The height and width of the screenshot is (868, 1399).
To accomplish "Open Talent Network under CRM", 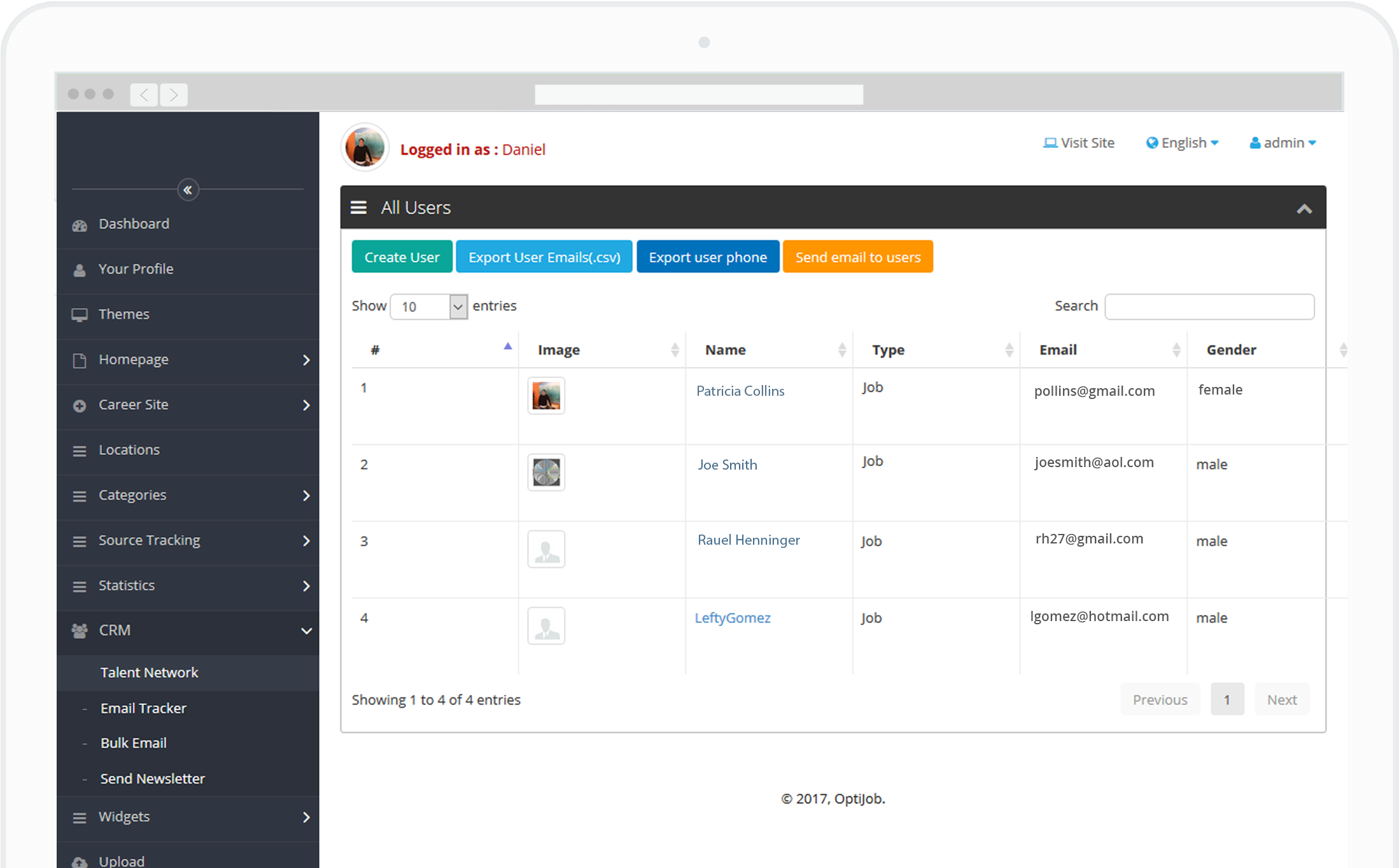I will pyautogui.click(x=149, y=673).
